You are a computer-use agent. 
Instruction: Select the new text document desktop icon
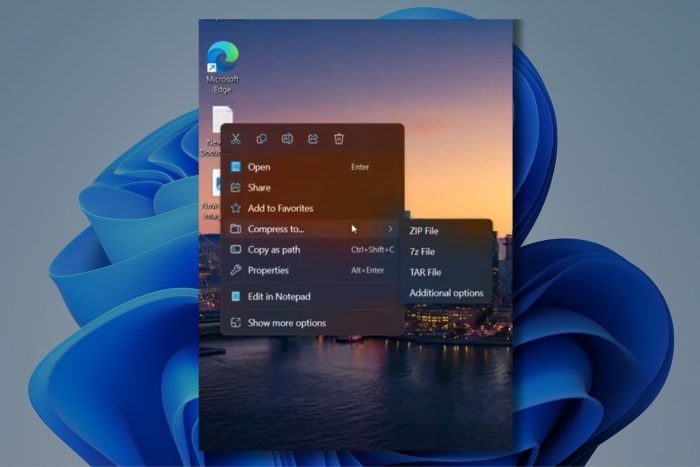(x=216, y=131)
